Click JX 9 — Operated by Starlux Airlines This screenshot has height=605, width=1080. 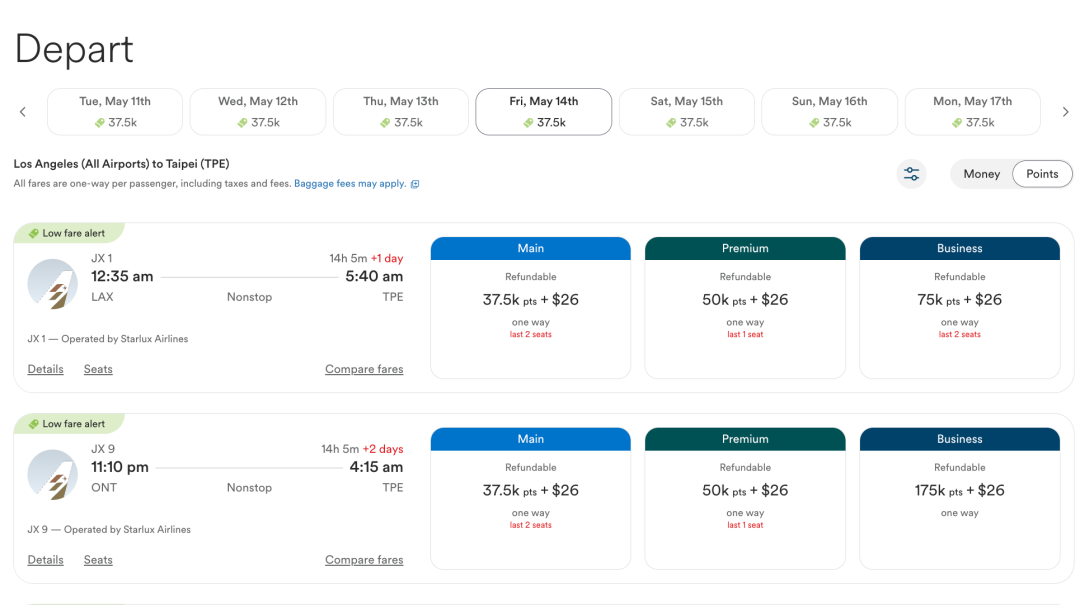point(109,530)
